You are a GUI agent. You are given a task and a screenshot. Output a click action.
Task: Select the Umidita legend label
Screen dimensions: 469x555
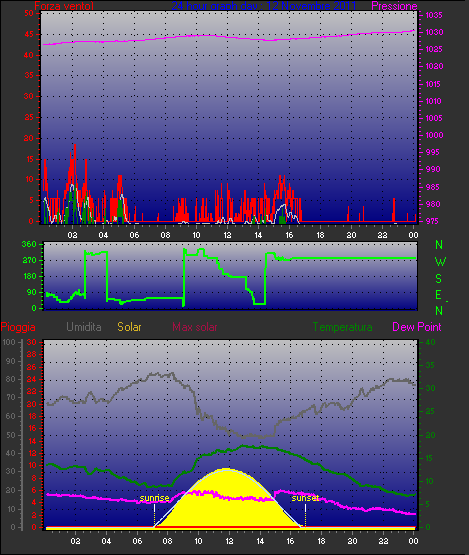click(x=84, y=327)
